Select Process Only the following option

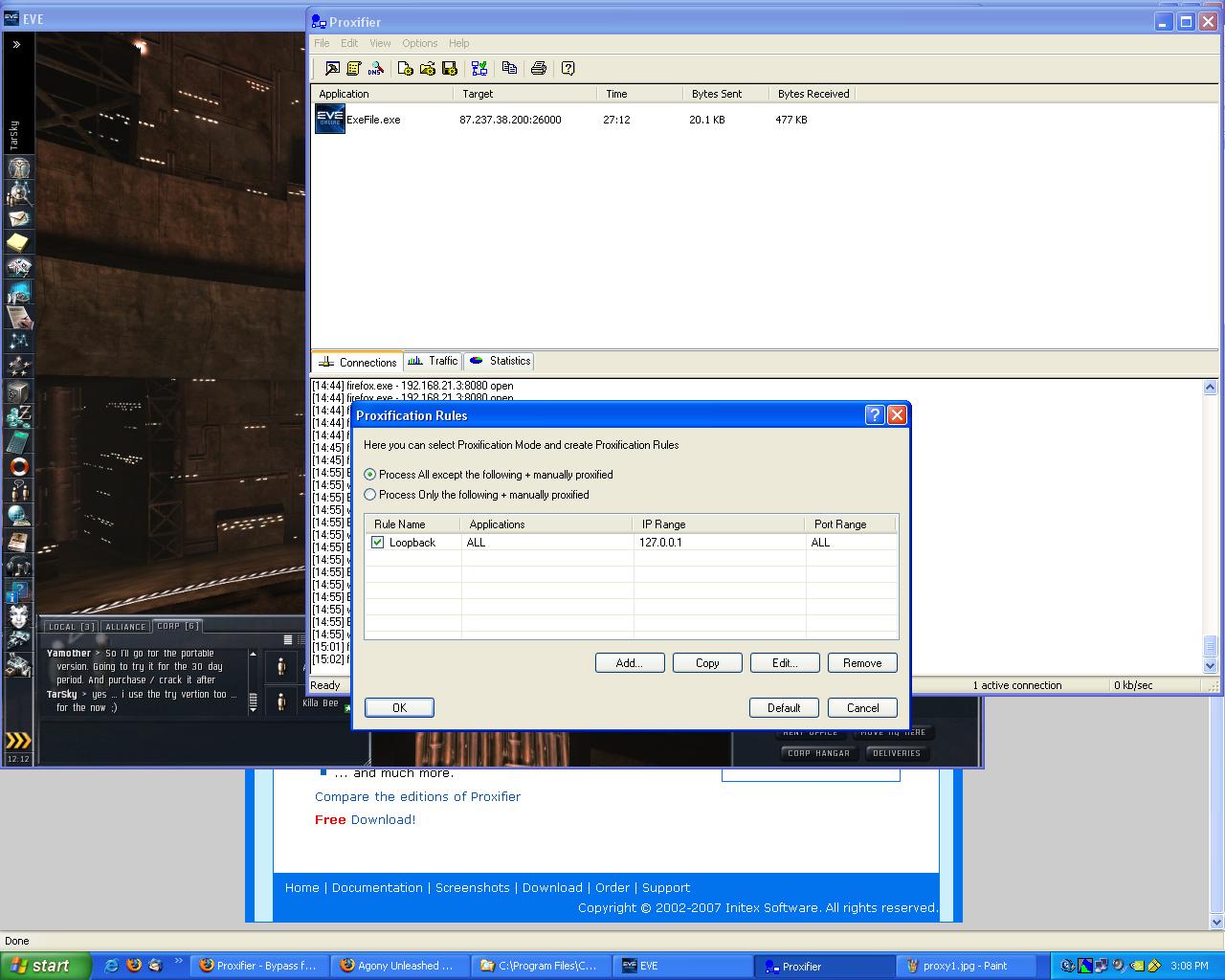coord(477,495)
